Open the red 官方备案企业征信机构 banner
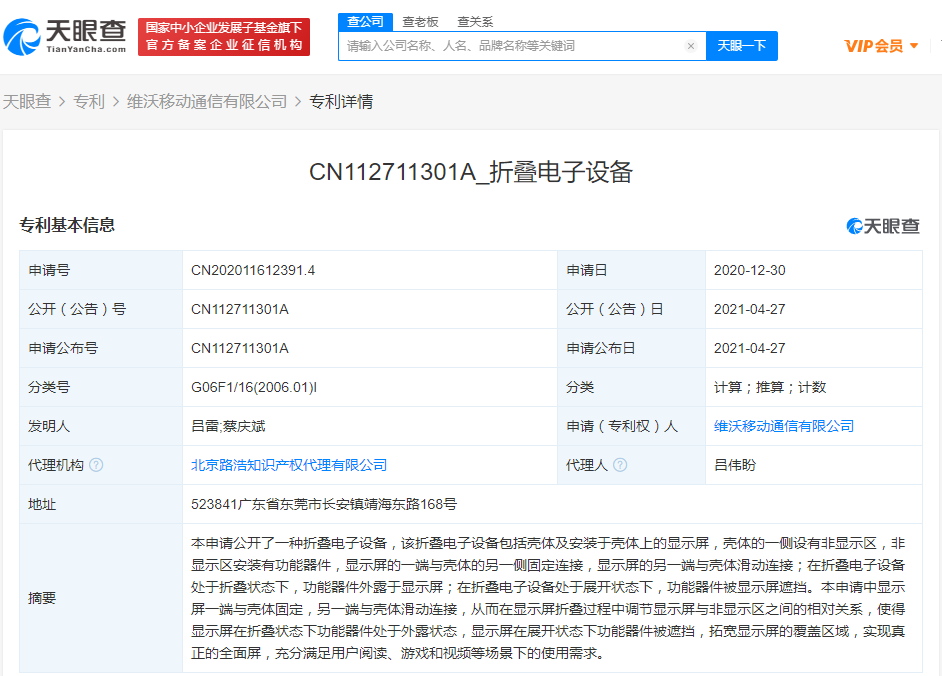The height and width of the screenshot is (676, 942). click(224, 37)
